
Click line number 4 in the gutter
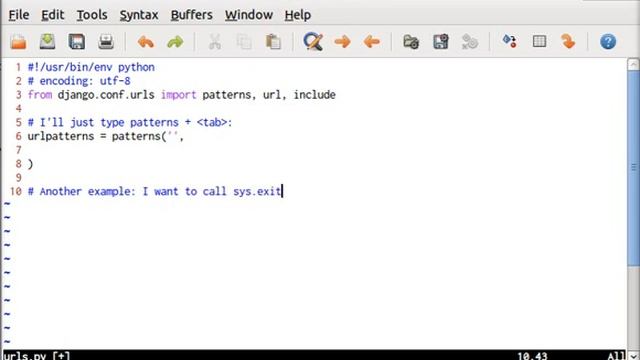tap(18, 109)
